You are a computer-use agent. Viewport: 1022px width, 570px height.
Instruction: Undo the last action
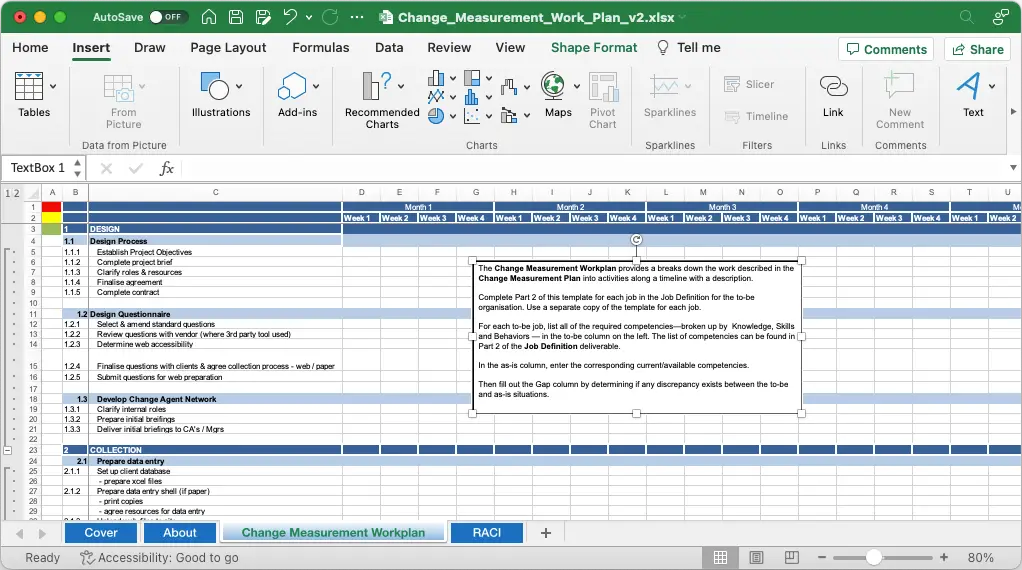click(x=291, y=17)
